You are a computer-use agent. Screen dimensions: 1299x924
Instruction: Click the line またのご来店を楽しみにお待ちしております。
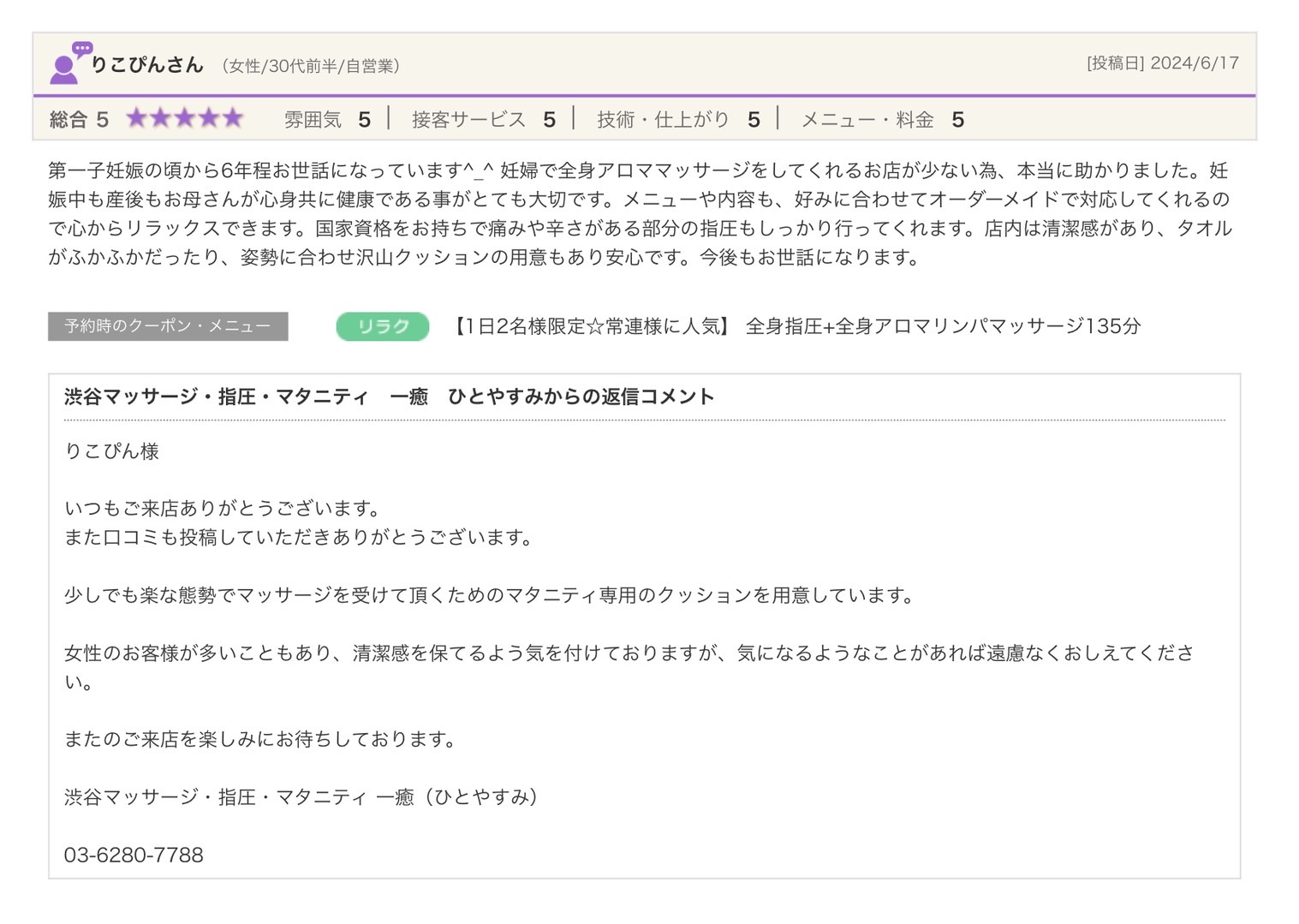[x=263, y=739]
